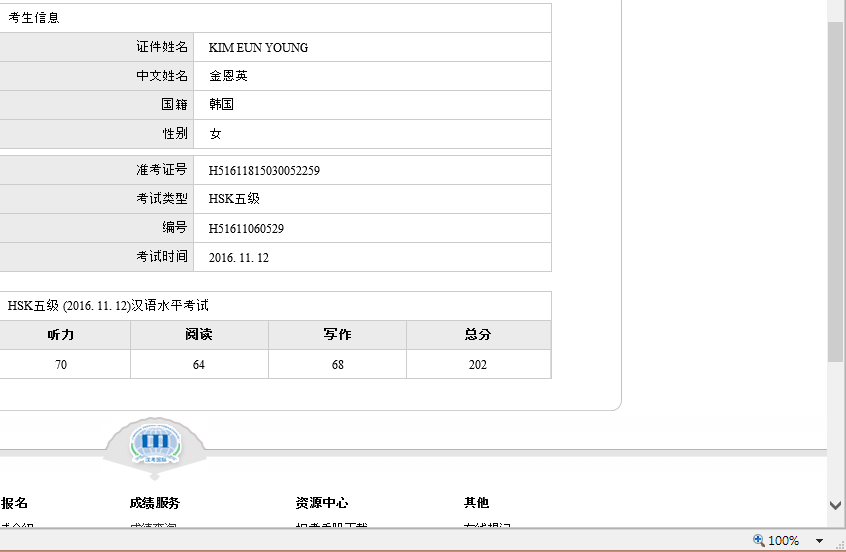Click the 听力 column header
846x552 pixels.
click(60, 335)
